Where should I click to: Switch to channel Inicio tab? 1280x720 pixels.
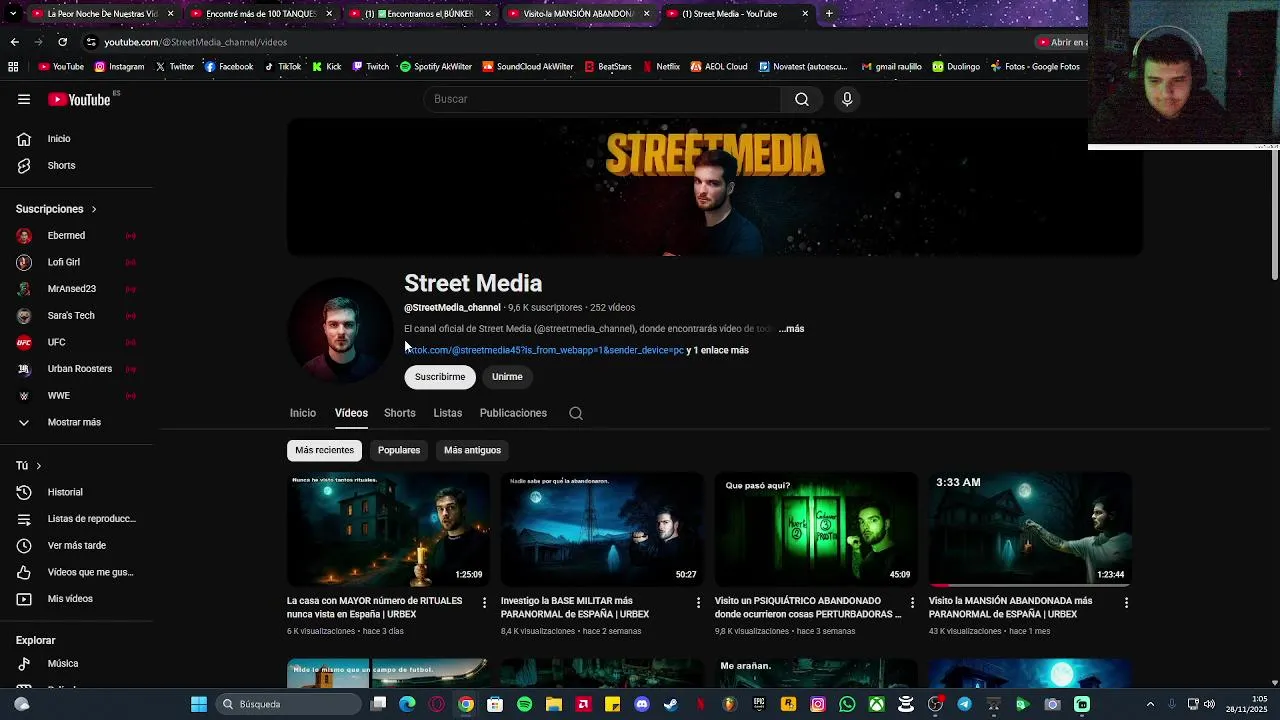pyautogui.click(x=302, y=413)
